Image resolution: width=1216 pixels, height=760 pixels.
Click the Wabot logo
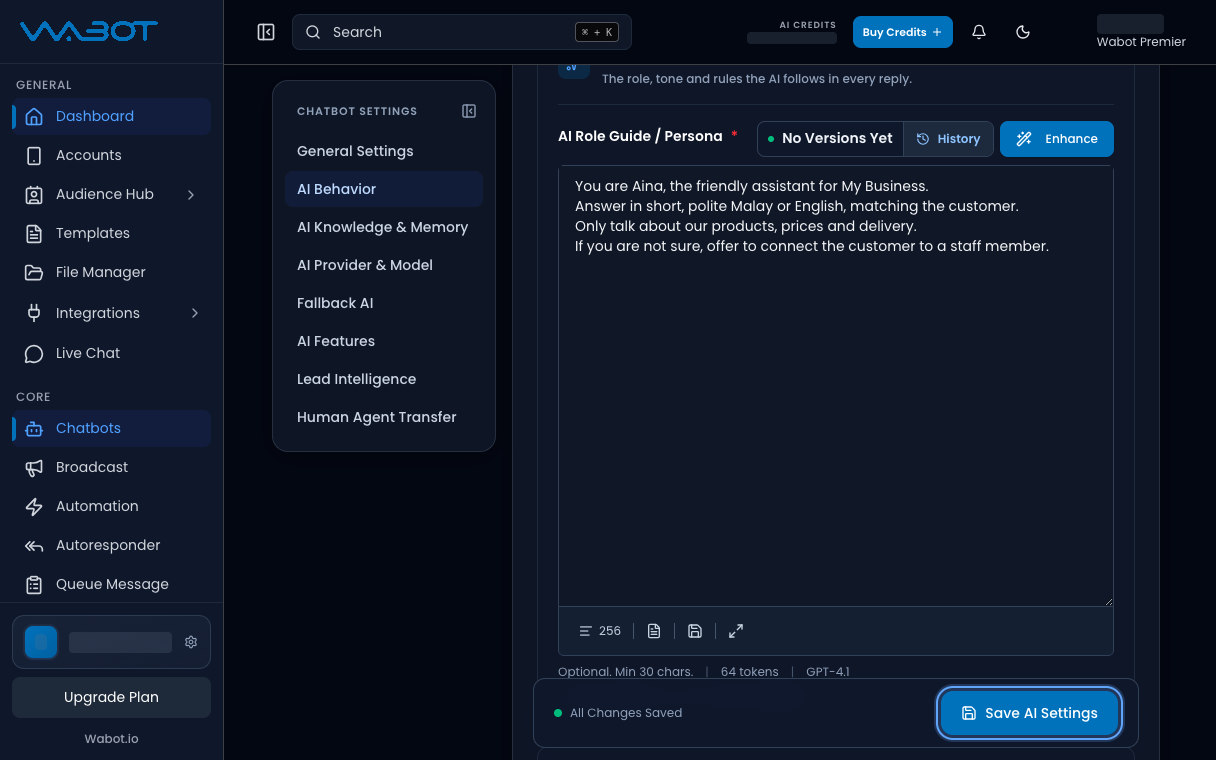click(x=89, y=32)
